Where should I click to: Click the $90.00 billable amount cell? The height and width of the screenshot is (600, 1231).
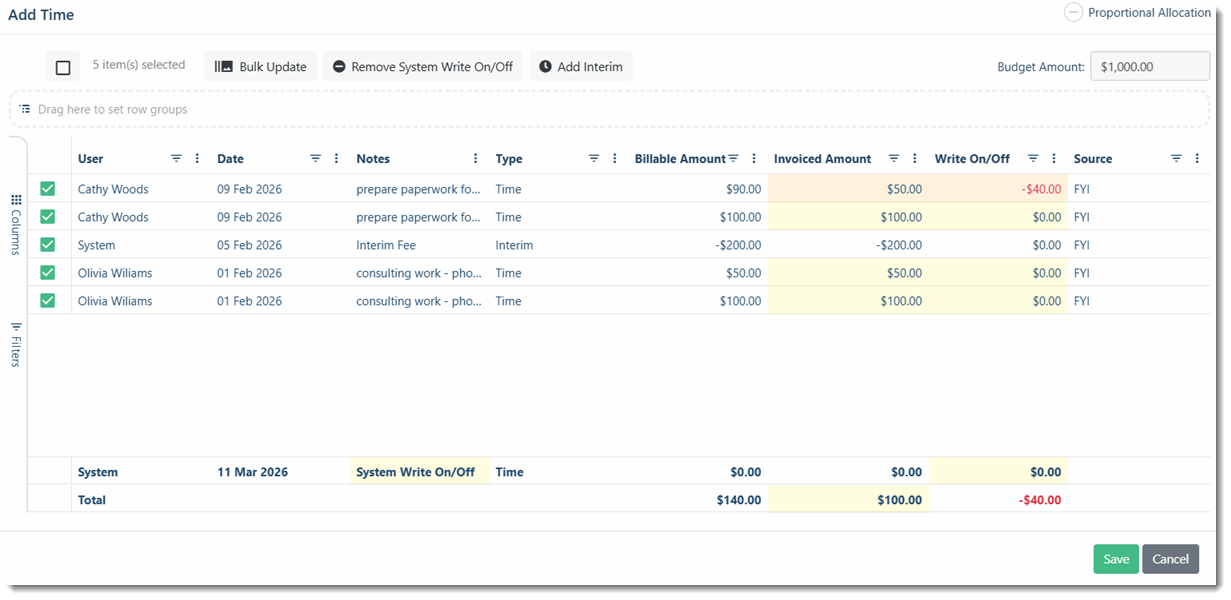698,189
